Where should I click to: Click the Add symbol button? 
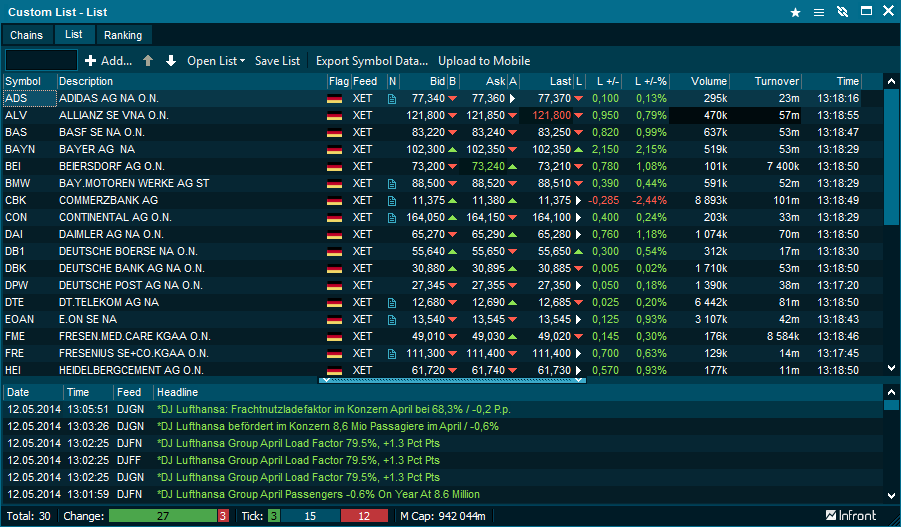108,61
